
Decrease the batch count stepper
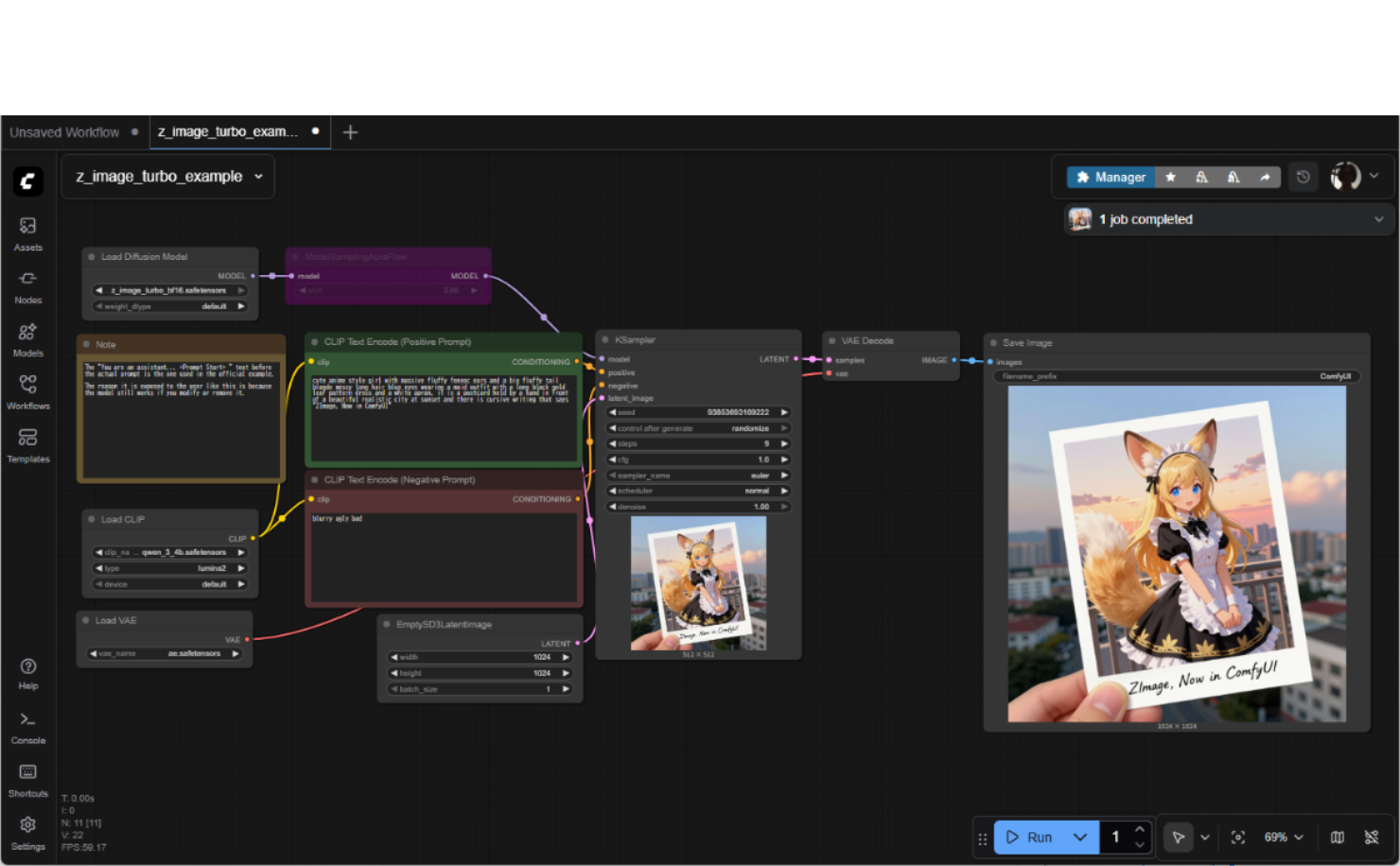[1140, 844]
